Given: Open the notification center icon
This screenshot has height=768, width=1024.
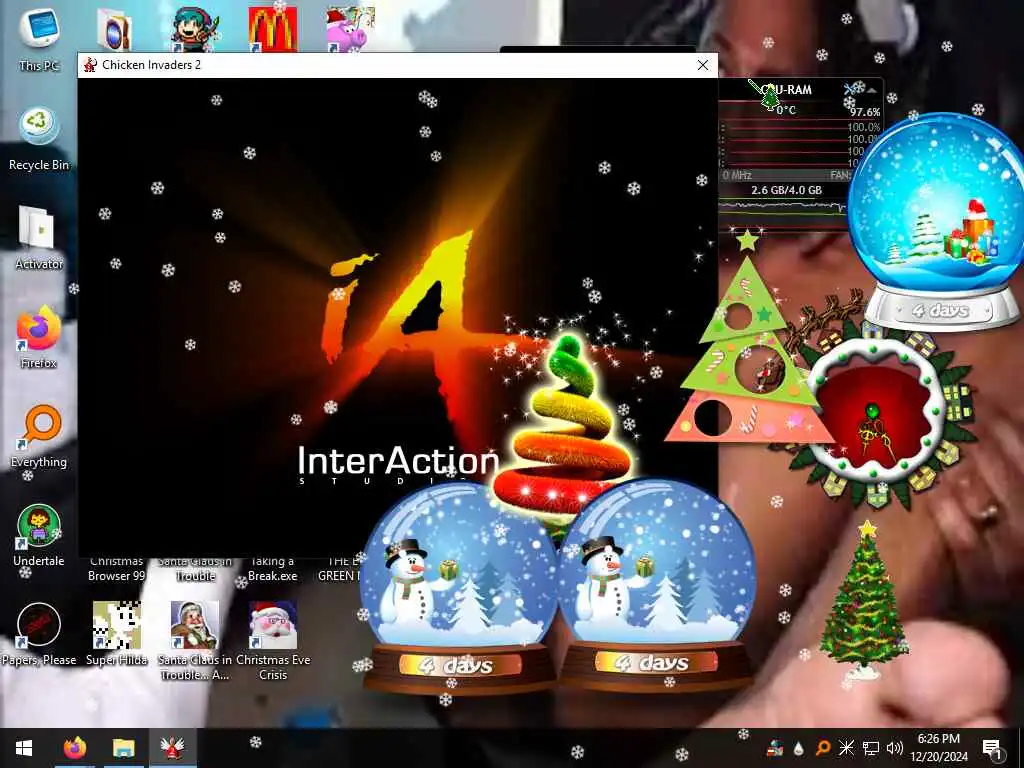Looking at the screenshot, I should tap(992, 748).
